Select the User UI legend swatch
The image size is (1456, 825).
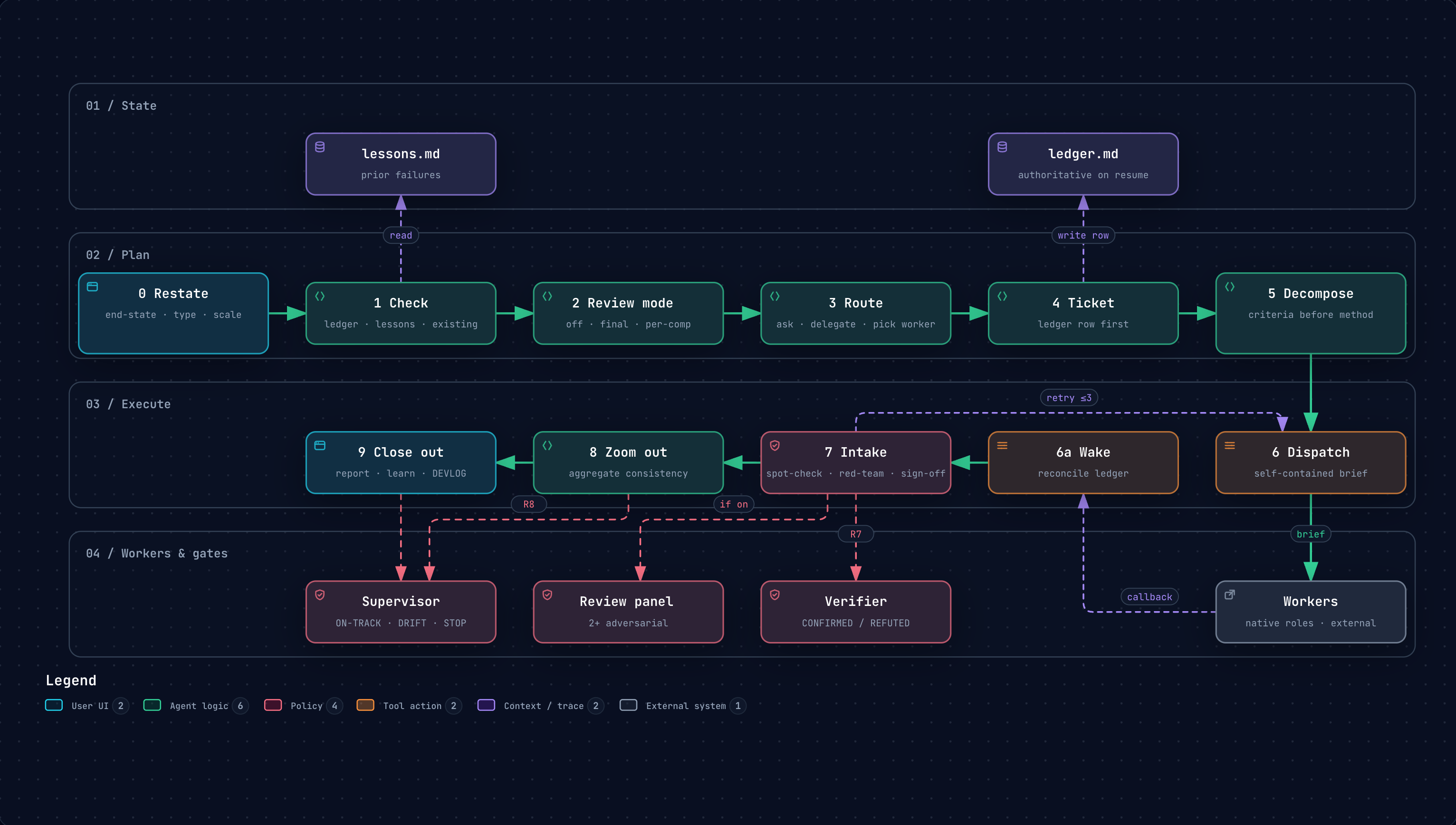54,705
